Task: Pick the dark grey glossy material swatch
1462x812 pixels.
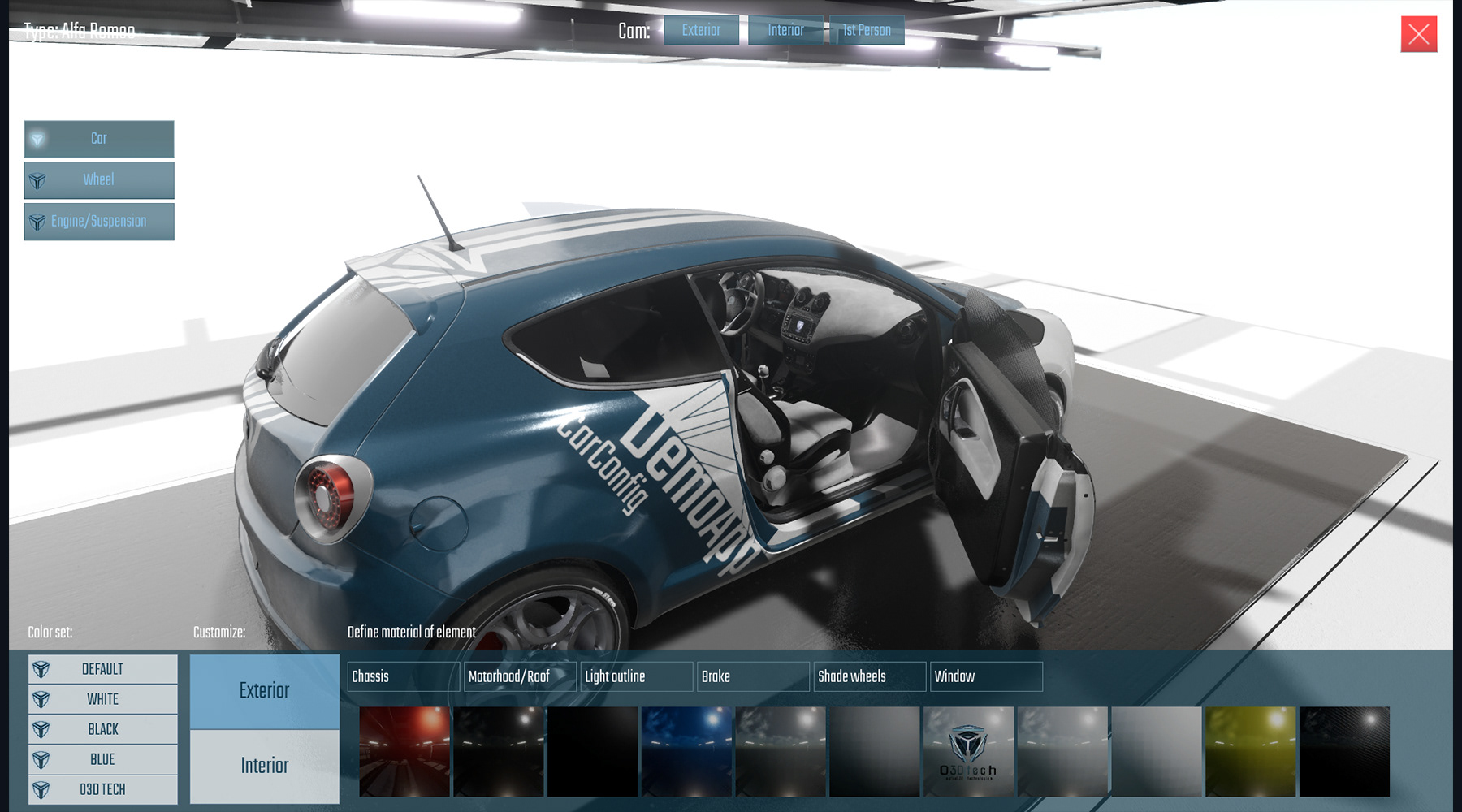Action: [x=781, y=751]
